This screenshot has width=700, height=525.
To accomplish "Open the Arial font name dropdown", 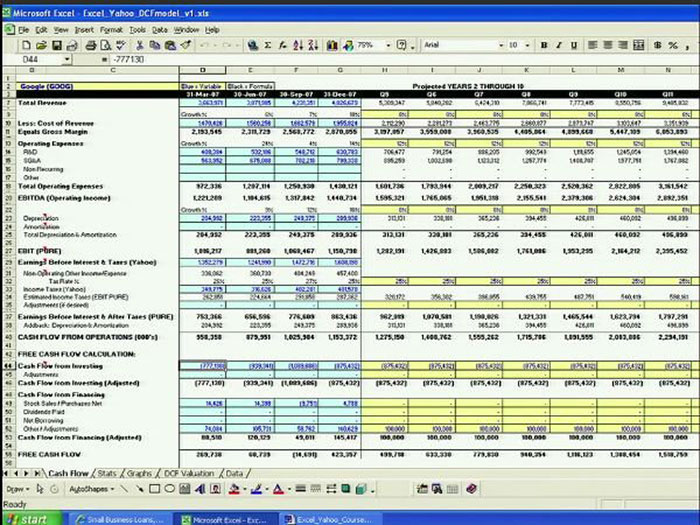I will [501, 45].
